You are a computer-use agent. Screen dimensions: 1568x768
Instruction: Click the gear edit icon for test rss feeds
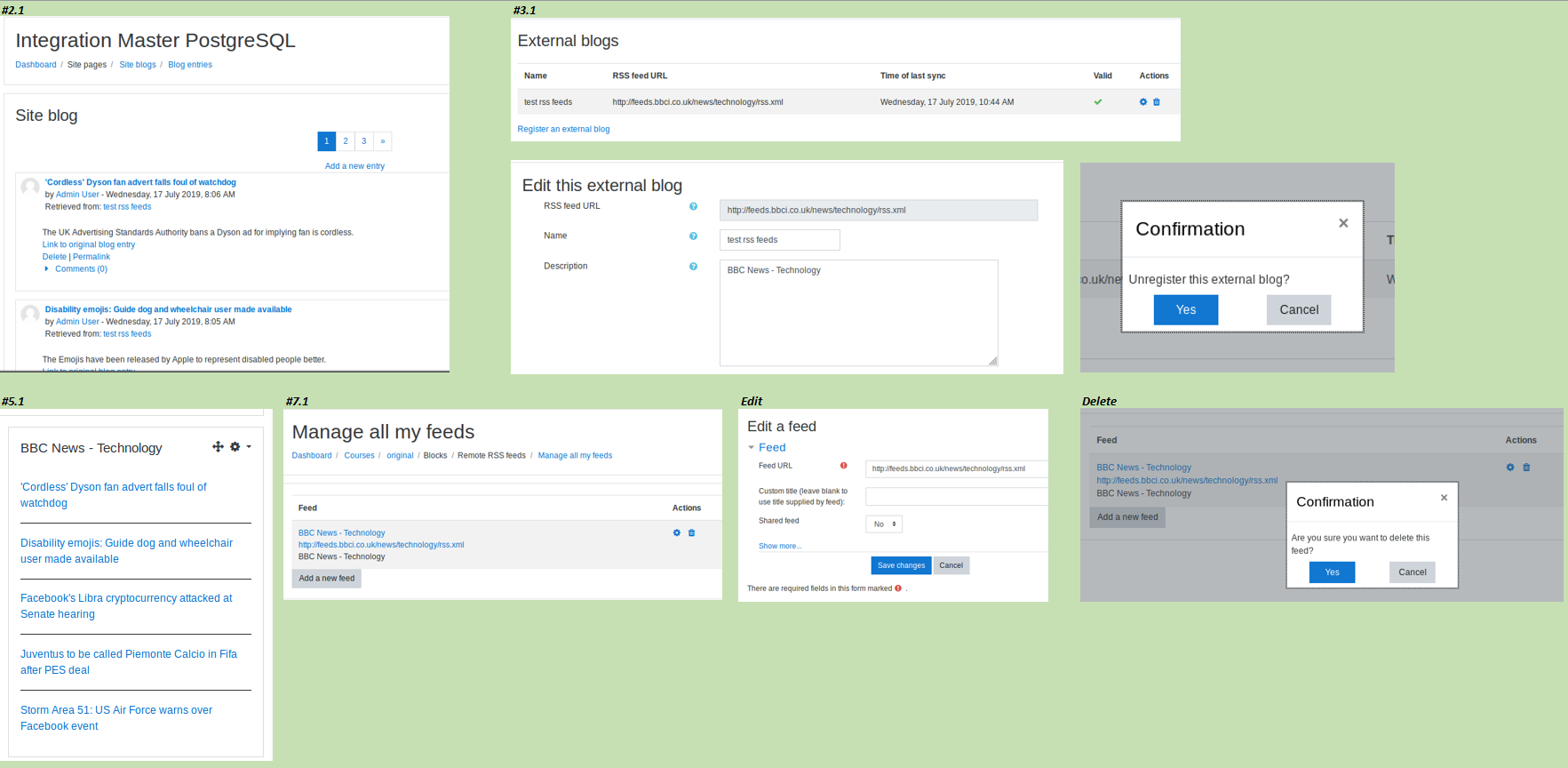pyautogui.click(x=1143, y=102)
